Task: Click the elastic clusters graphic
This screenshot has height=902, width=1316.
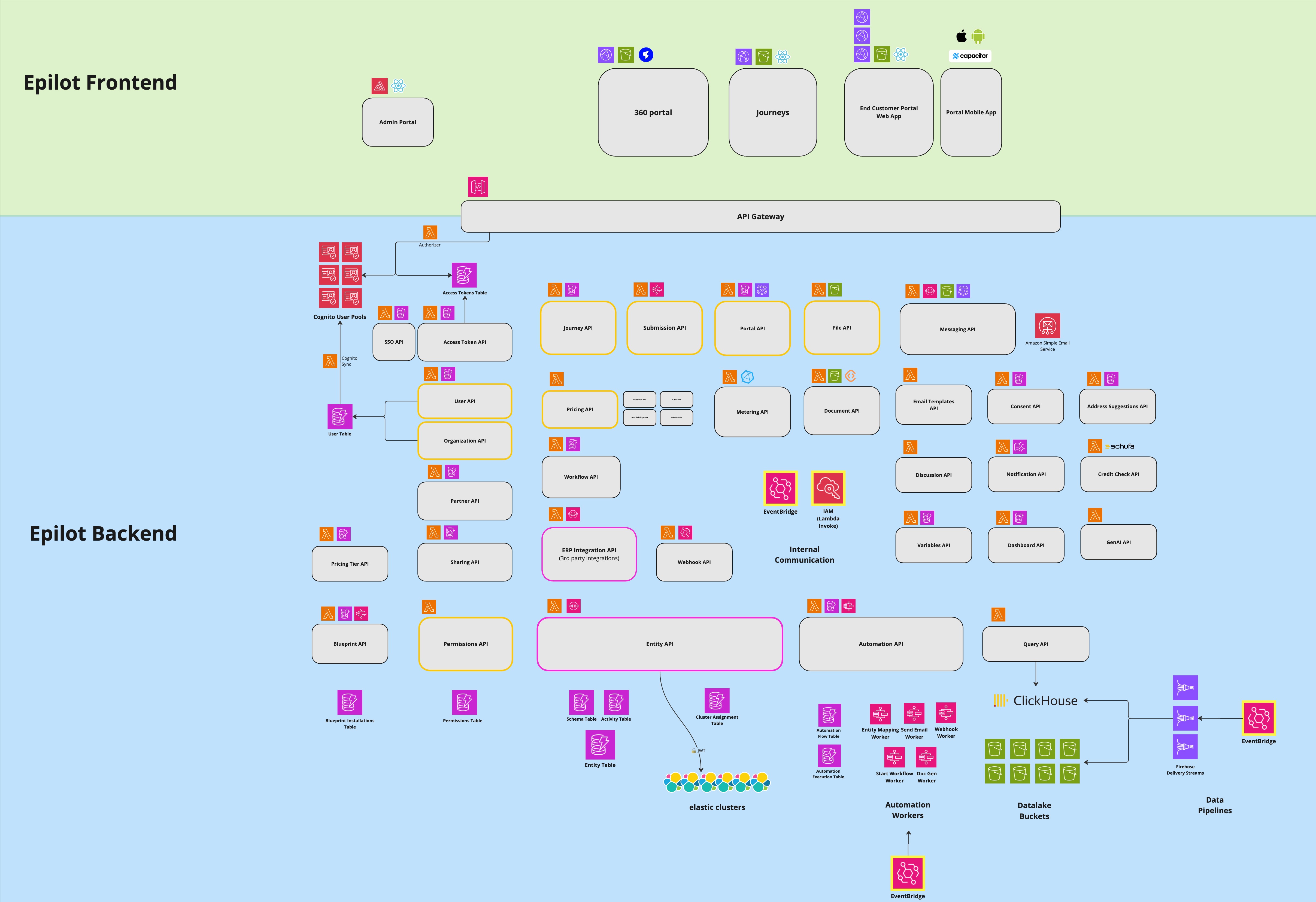Action: (x=716, y=782)
